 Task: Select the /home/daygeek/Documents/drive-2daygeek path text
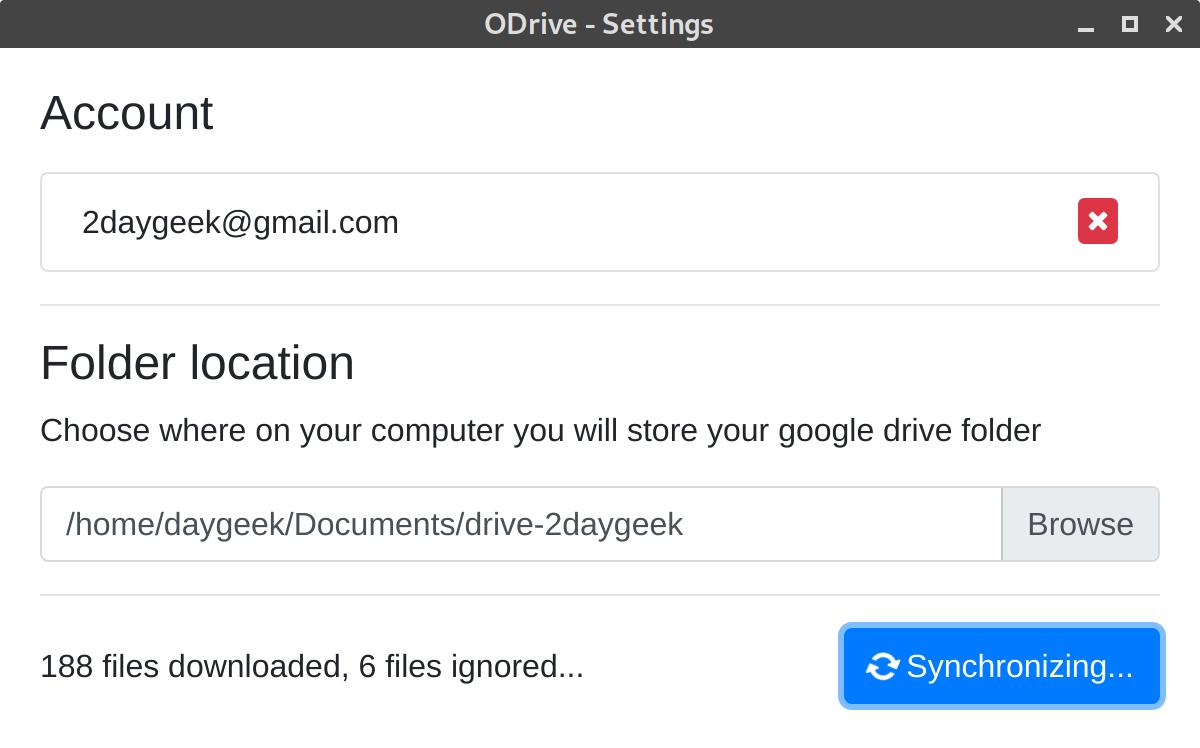(374, 524)
